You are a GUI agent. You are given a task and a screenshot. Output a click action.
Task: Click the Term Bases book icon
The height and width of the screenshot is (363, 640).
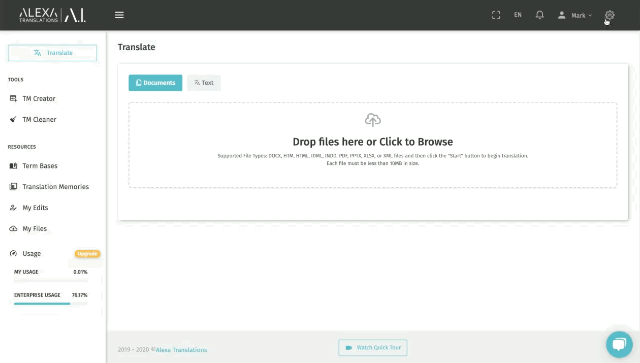click(x=13, y=166)
